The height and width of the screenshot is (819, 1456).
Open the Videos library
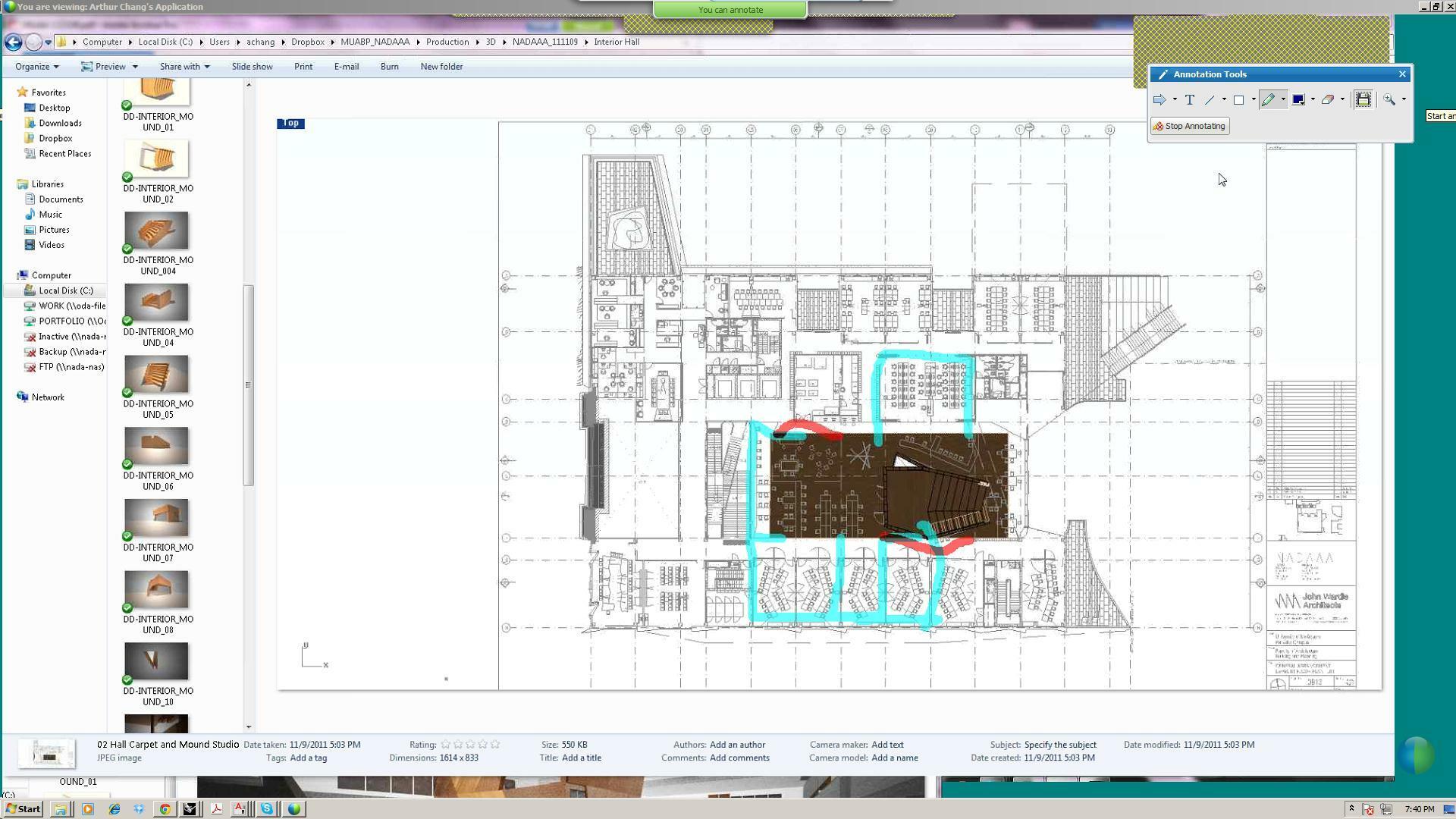point(52,245)
